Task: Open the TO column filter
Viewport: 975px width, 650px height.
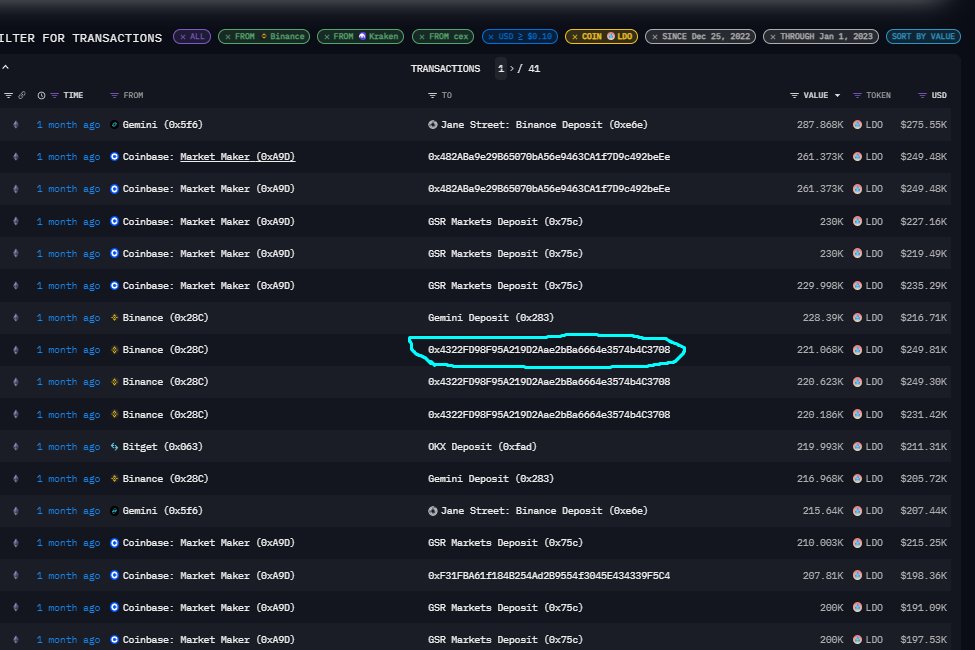Action: [x=432, y=95]
